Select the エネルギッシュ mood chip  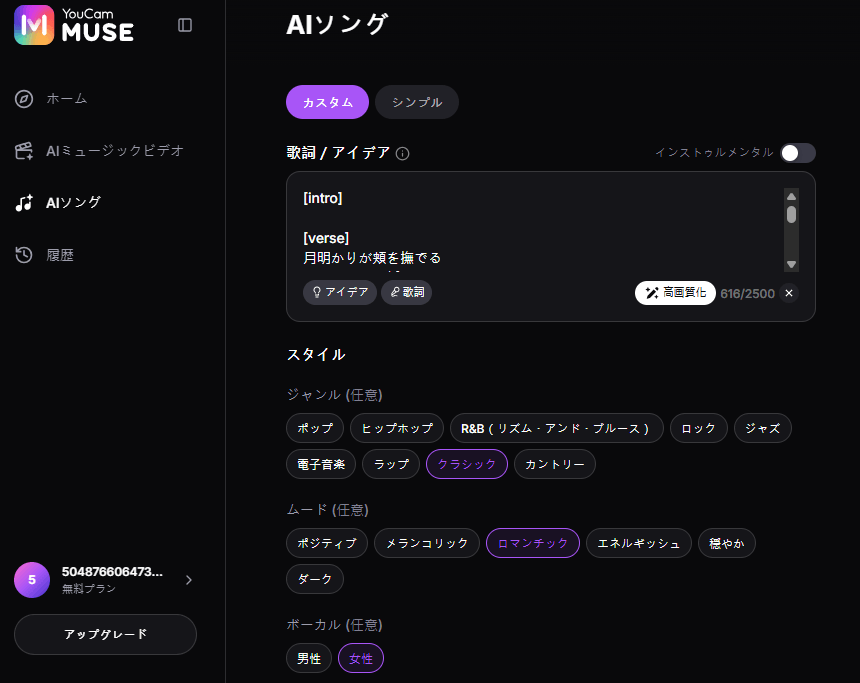click(638, 543)
